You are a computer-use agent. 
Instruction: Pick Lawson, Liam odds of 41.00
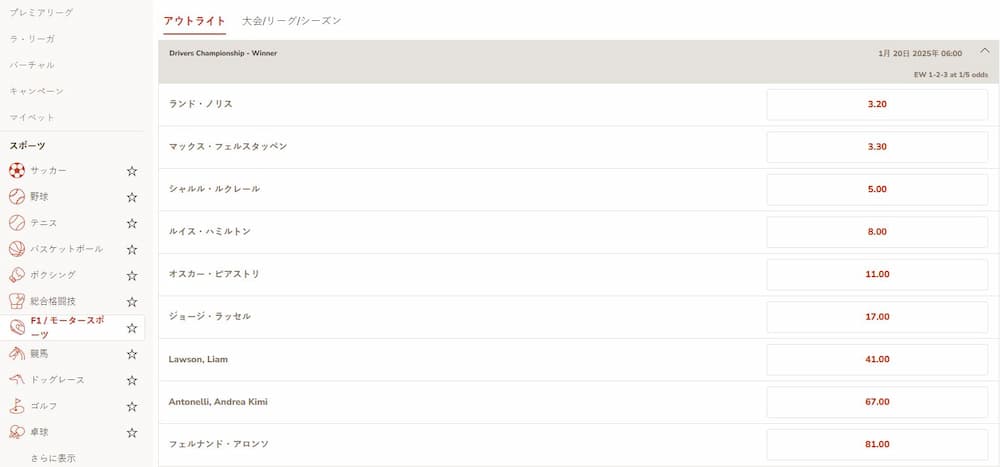tap(877, 359)
